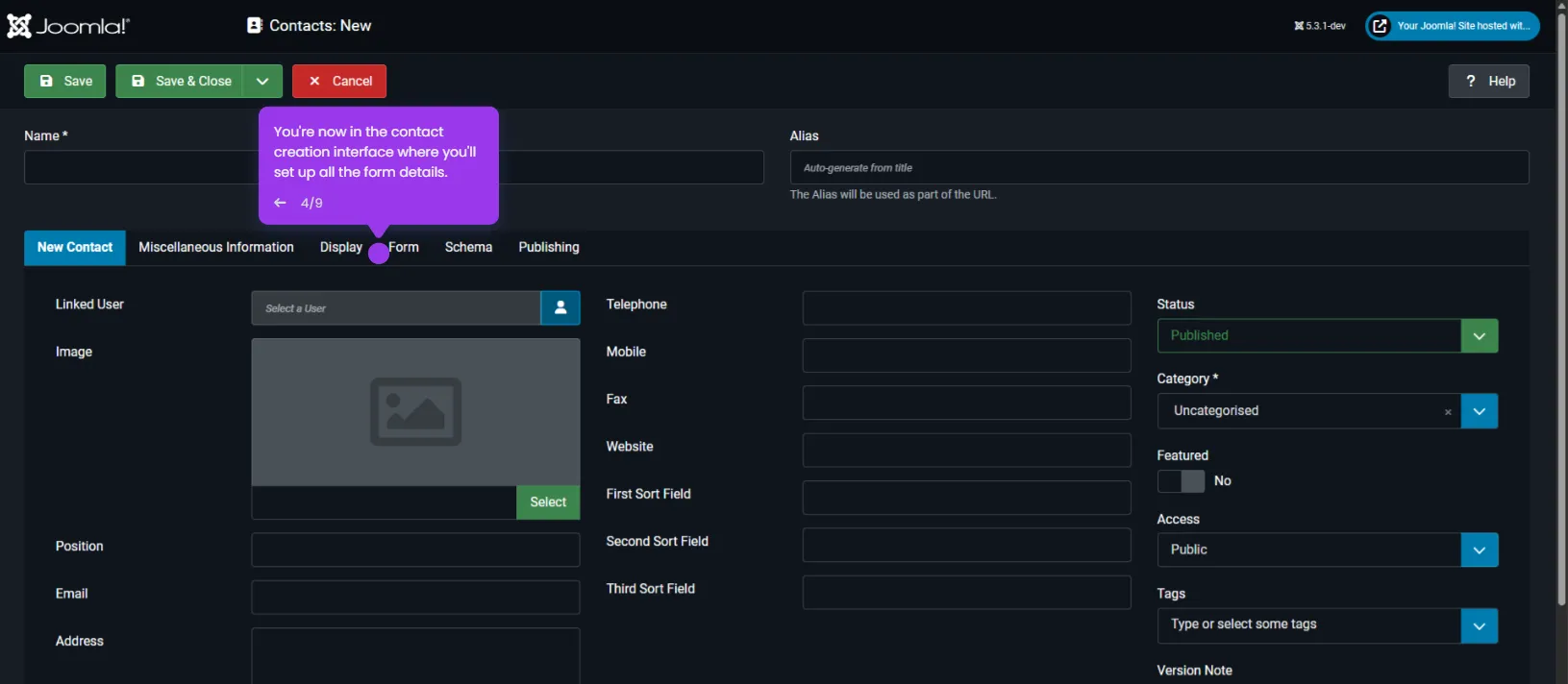
Task: Click the Joomla version 5.3.1-dev badge
Action: click(x=1320, y=26)
